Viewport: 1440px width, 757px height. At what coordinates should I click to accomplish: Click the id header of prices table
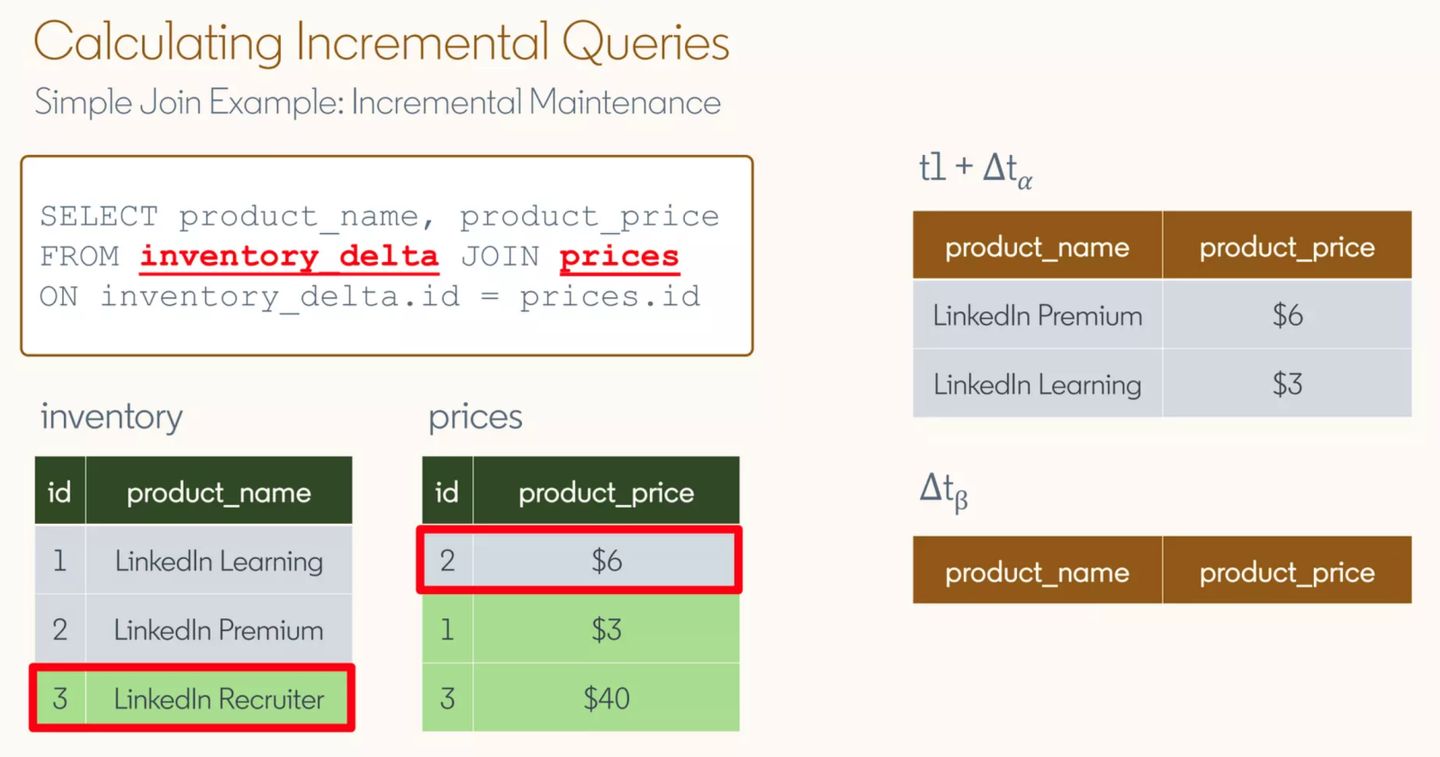tap(447, 491)
